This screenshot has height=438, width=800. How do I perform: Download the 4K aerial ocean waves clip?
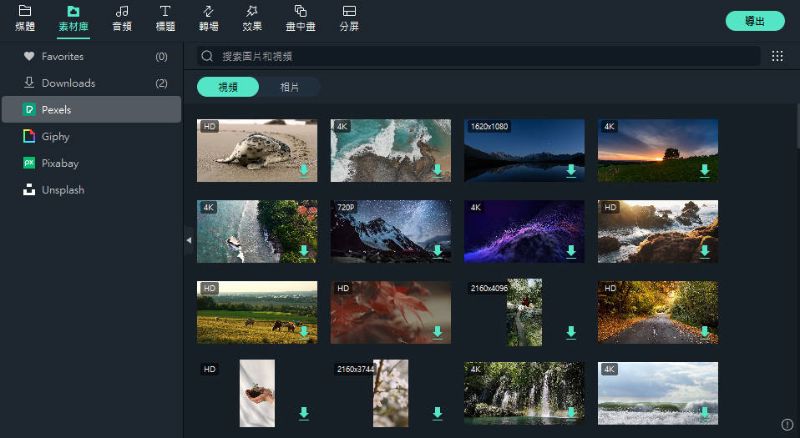pyautogui.click(x=438, y=171)
